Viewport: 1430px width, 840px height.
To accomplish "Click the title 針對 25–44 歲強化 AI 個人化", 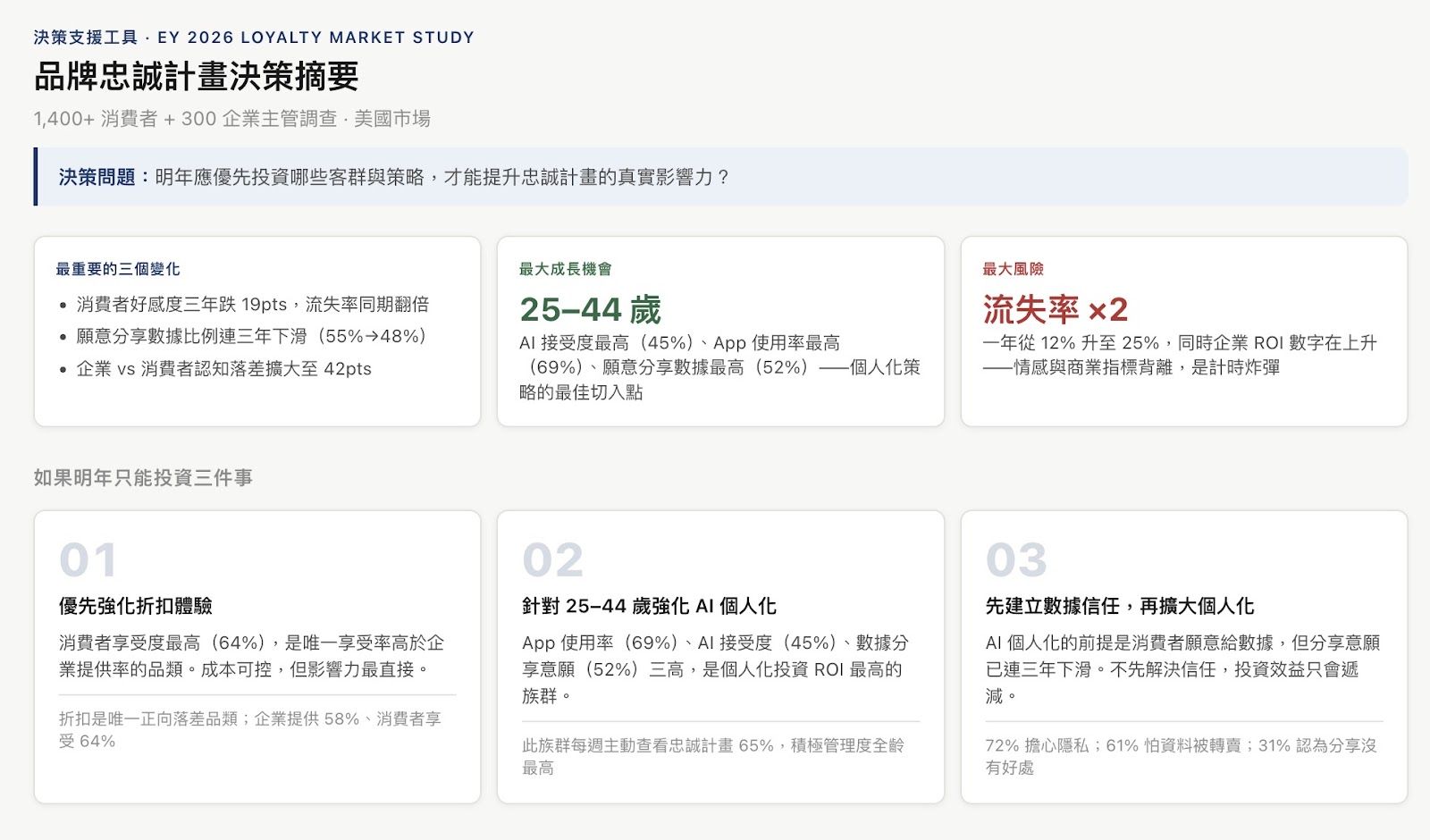I will (x=649, y=606).
